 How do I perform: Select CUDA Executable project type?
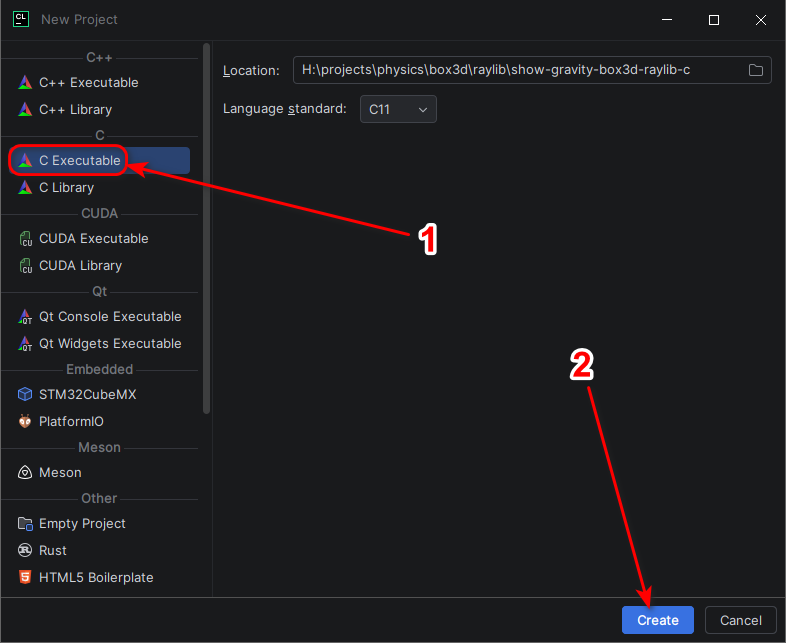click(x=99, y=239)
